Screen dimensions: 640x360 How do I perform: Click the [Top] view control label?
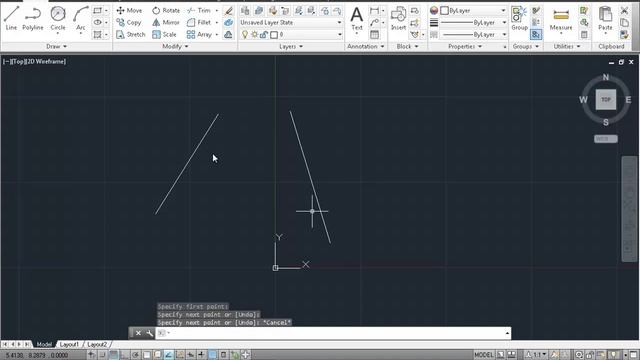click(18, 62)
